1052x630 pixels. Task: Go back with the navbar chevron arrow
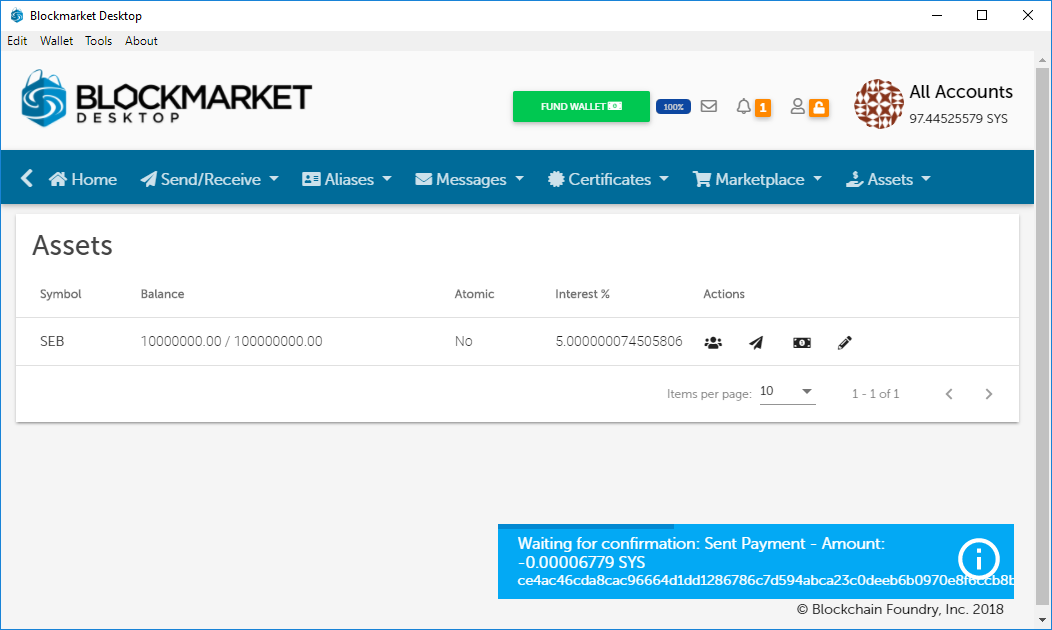click(27, 178)
